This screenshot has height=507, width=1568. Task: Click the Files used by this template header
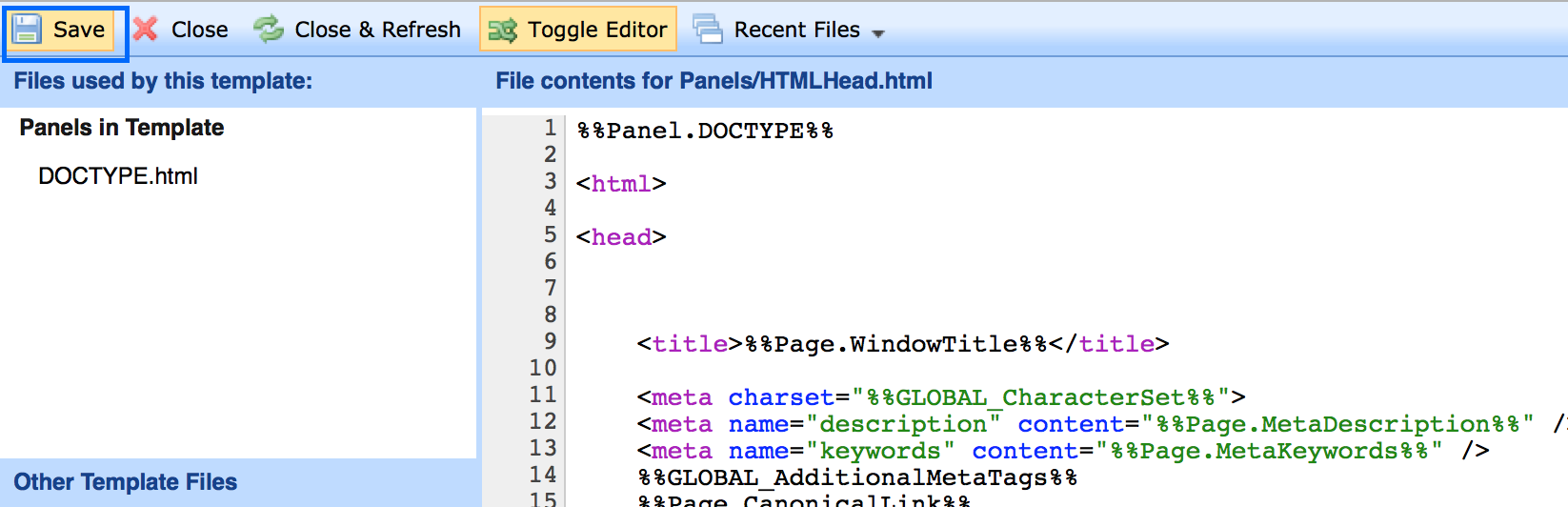[x=163, y=81]
